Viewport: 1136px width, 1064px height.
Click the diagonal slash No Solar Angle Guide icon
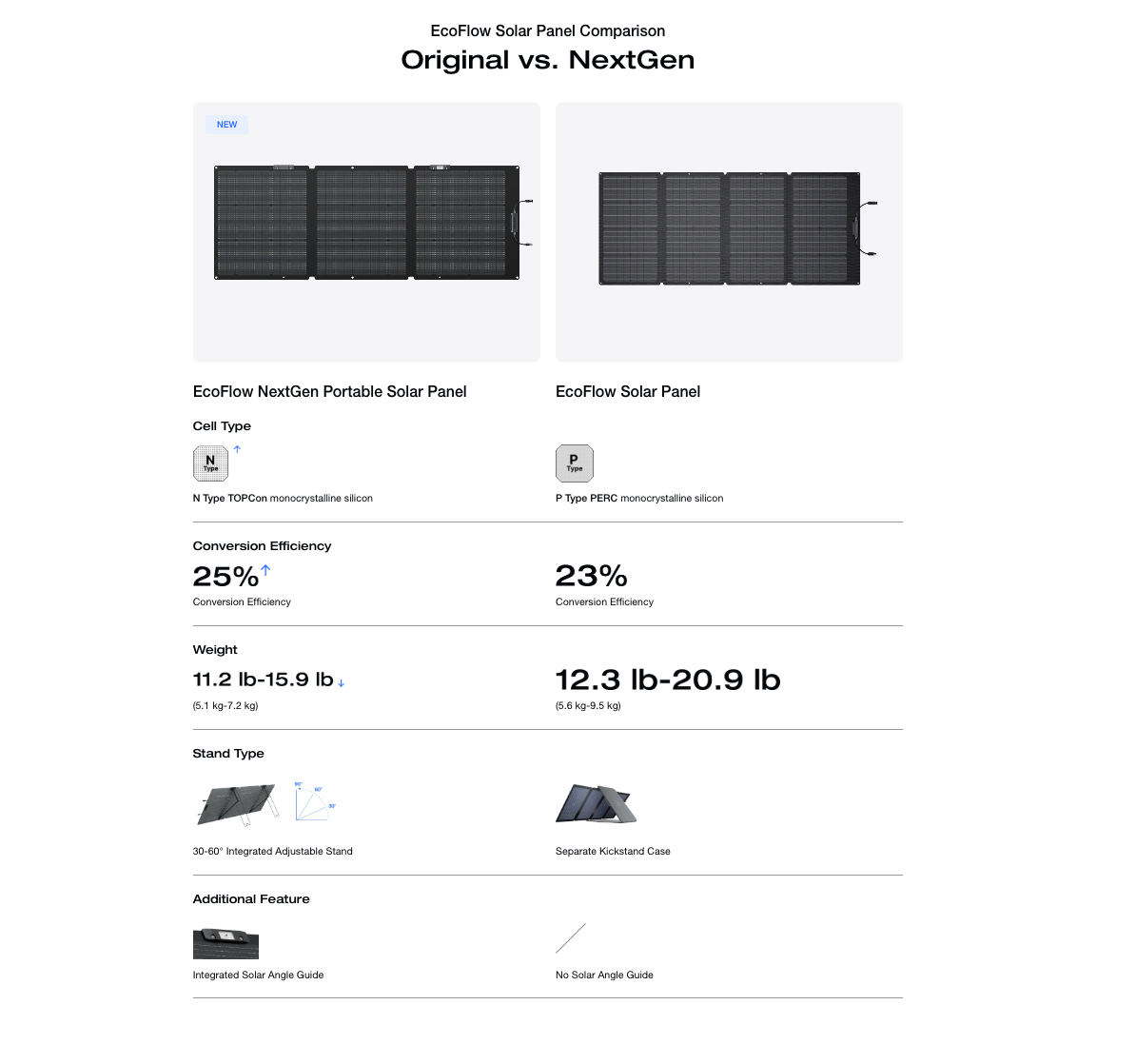click(x=571, y=937)
